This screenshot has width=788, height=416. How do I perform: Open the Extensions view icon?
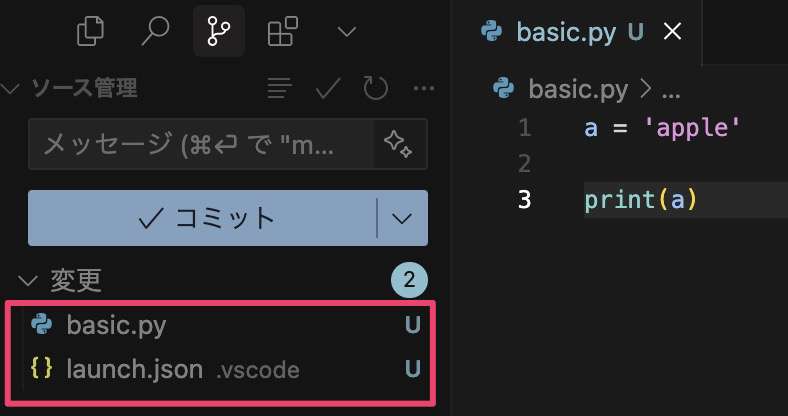[x=282, y=31]
